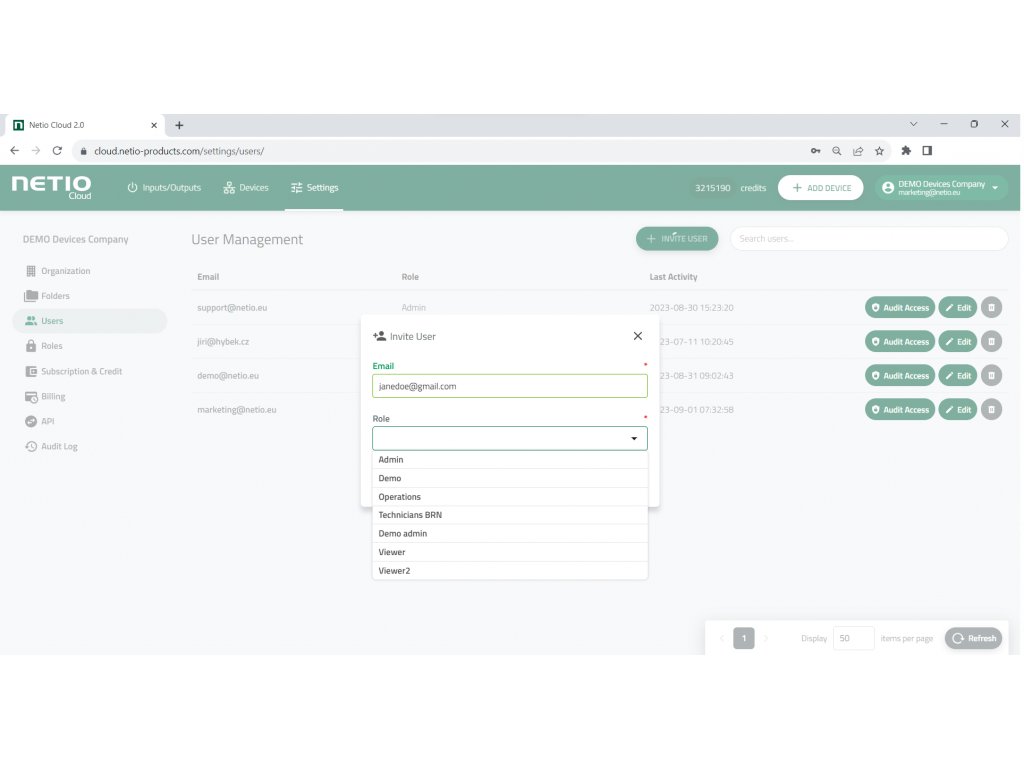Reload the page using browser refresh icon

click(x=57, y=151)
